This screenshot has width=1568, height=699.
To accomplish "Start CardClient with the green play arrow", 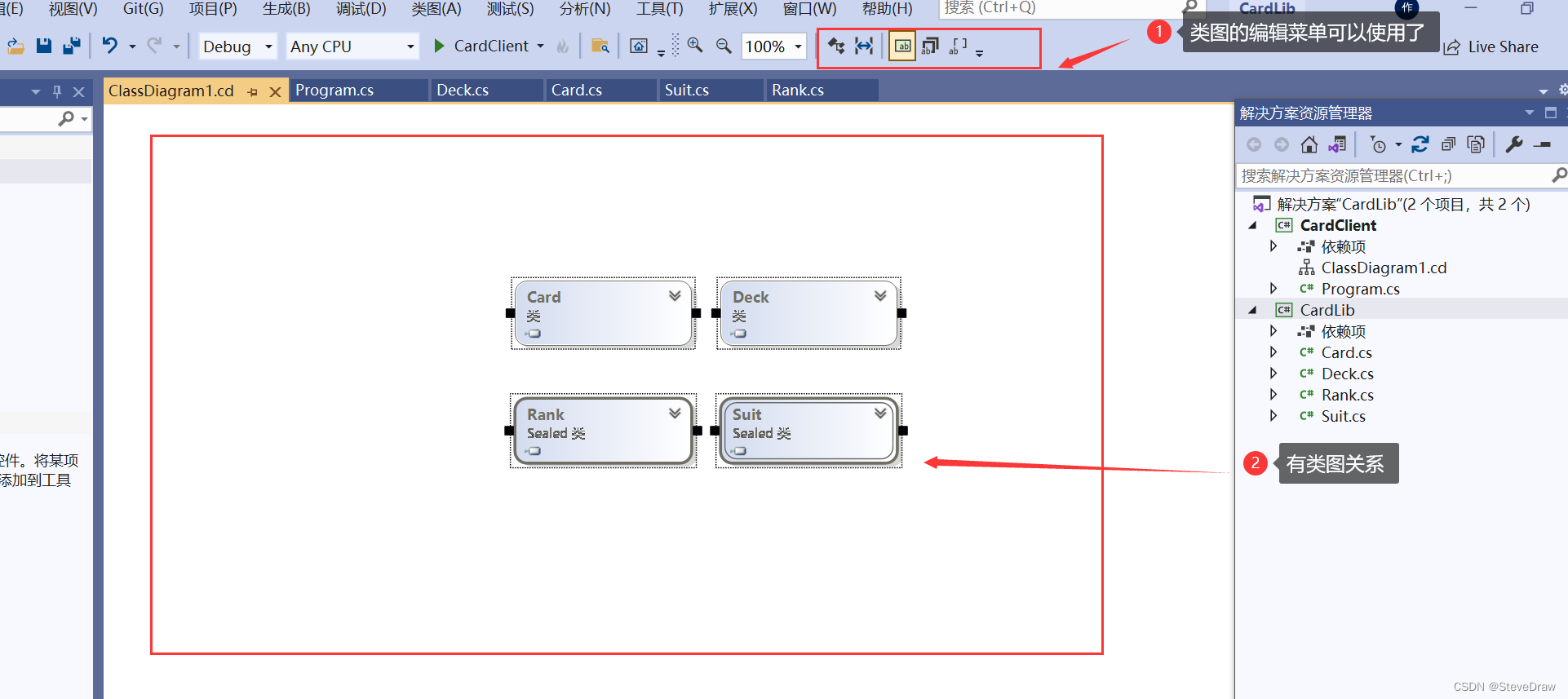I will point(439,46).
